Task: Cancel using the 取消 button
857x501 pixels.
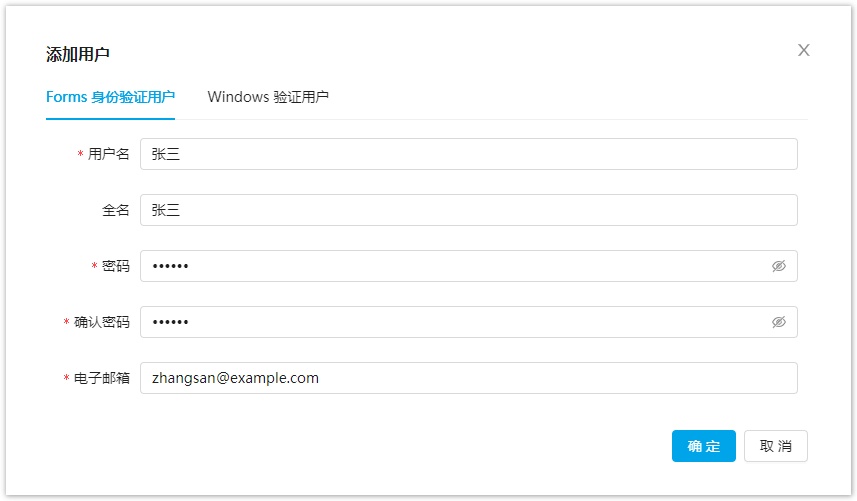Action: point(776,446)
